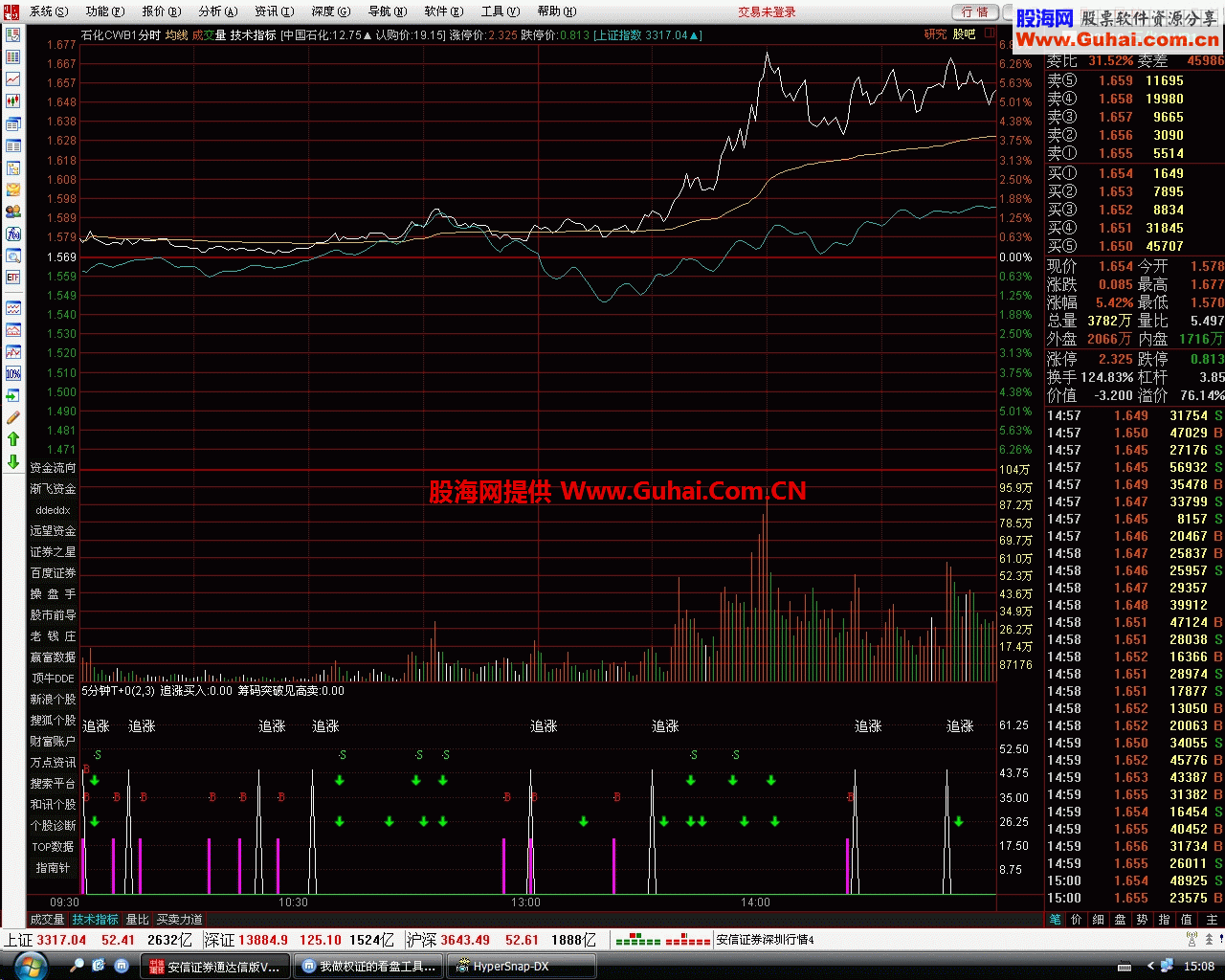This screenshot has height=980, width=1225.
Task: Switch to 安信证券通达信版 taskbar window
Action: 216,966
